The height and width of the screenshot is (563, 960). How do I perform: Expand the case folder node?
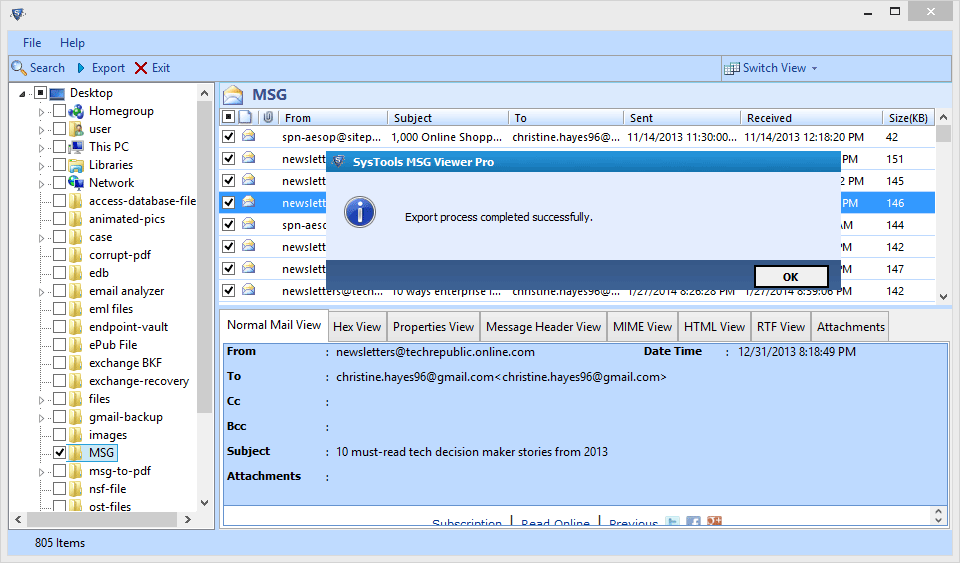42,237
